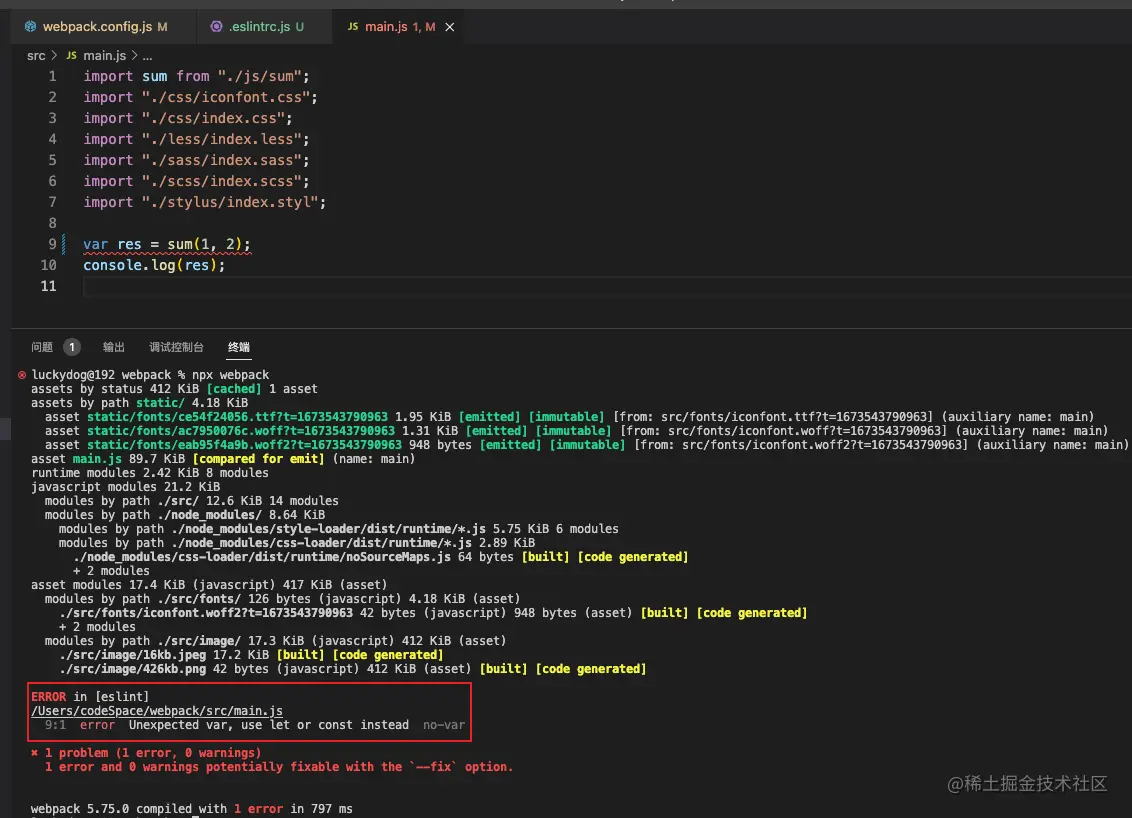Switch to the .eslintrc.js tab

coord(258,27)
